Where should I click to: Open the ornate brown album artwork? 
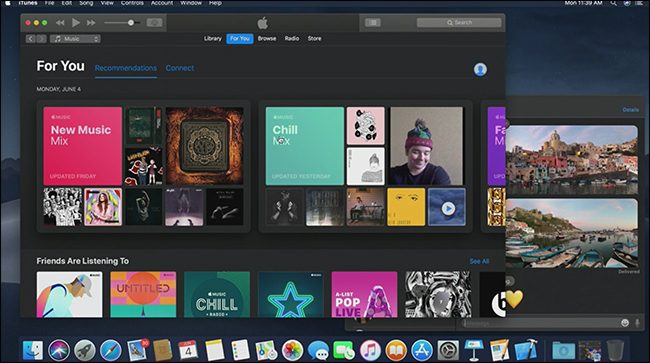[204, 146]
